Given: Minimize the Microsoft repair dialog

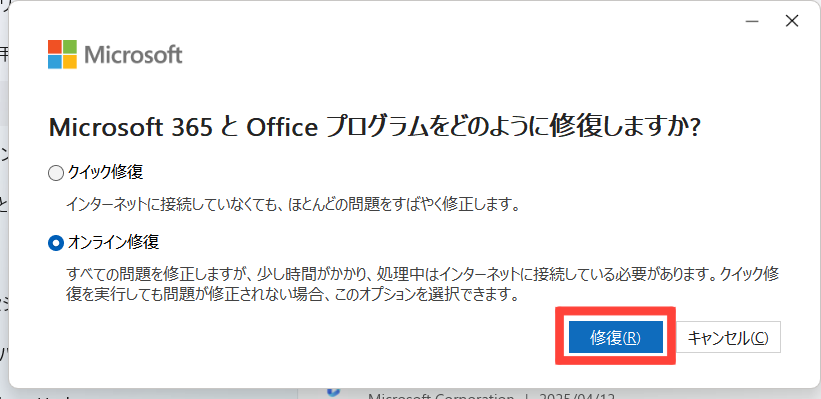Looking at the screenshot, I should [752, 21].
